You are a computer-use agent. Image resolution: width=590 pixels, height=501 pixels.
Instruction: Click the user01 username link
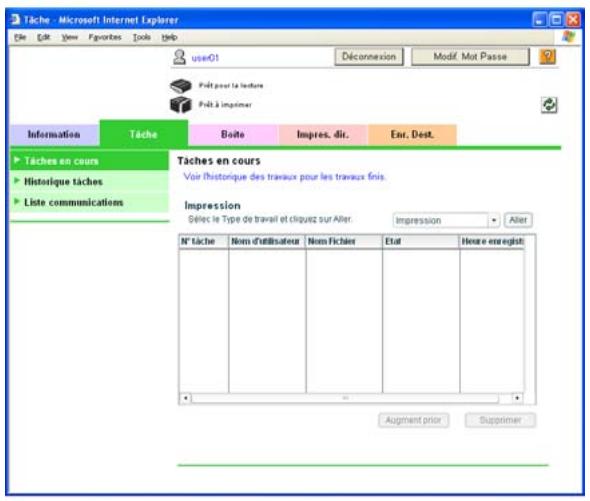205,58
